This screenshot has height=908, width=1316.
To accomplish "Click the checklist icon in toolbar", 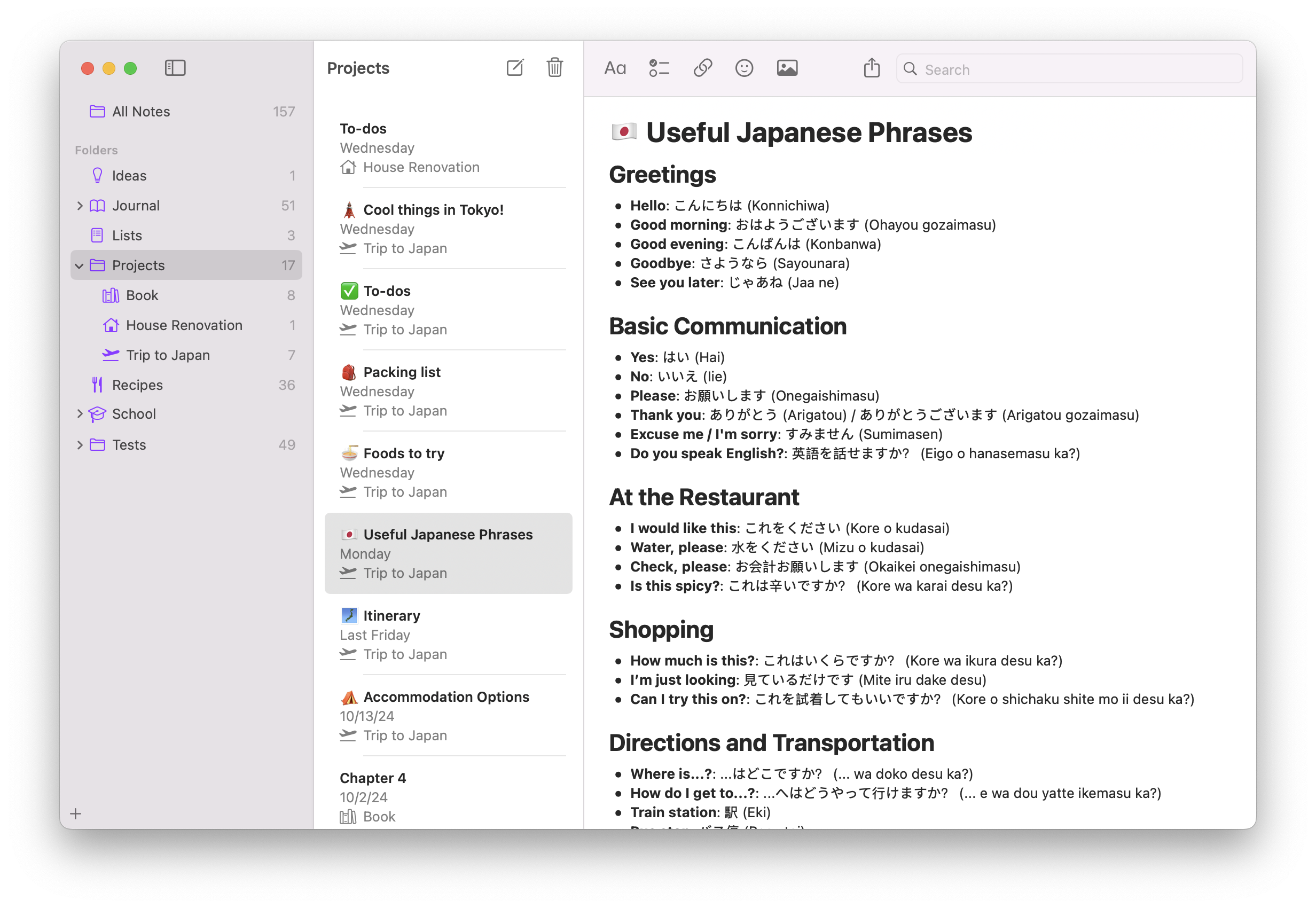I will coord(660,68).
